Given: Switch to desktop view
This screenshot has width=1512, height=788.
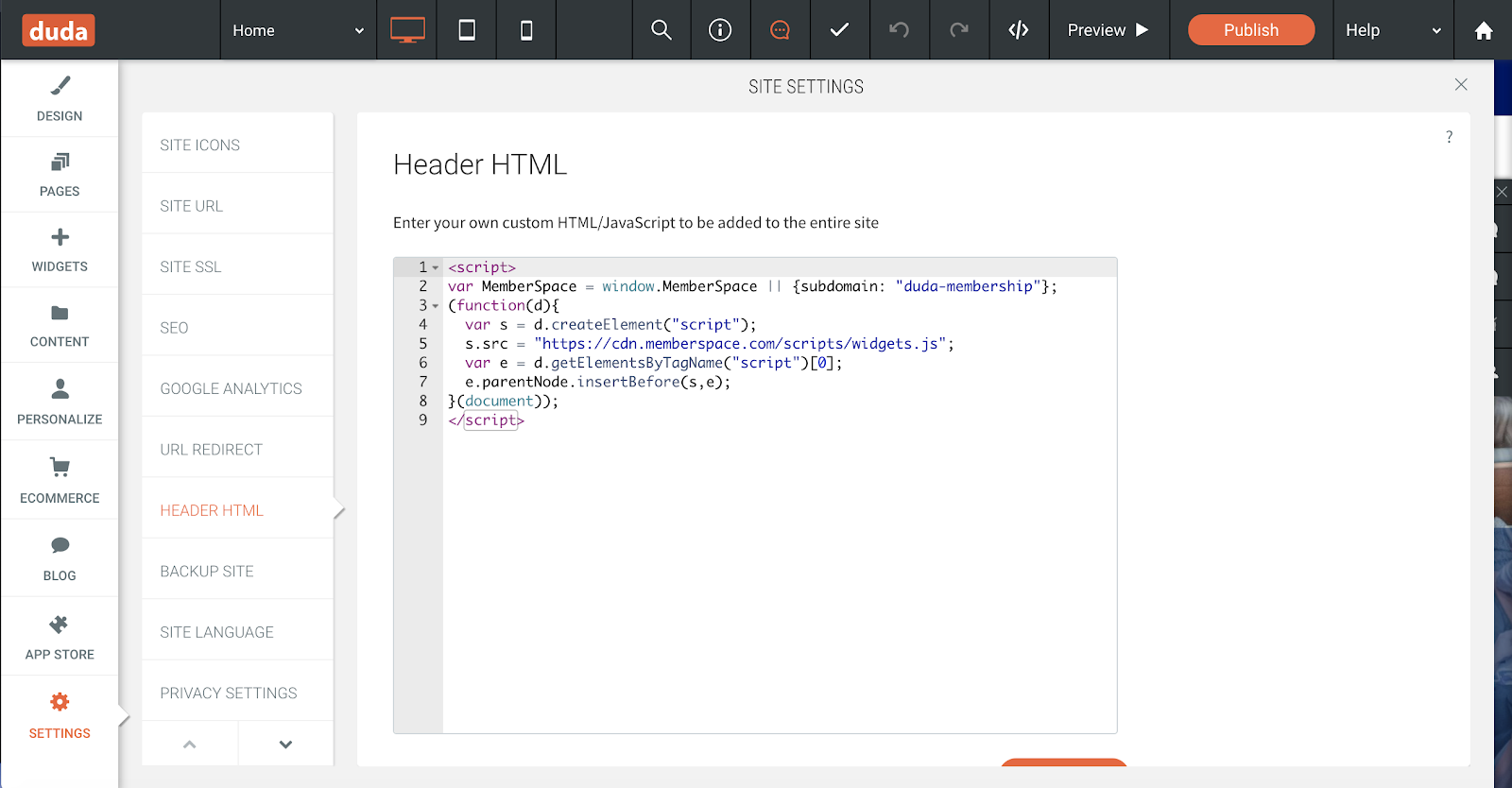Looking at the screenshot, I should tap(407, 30).
